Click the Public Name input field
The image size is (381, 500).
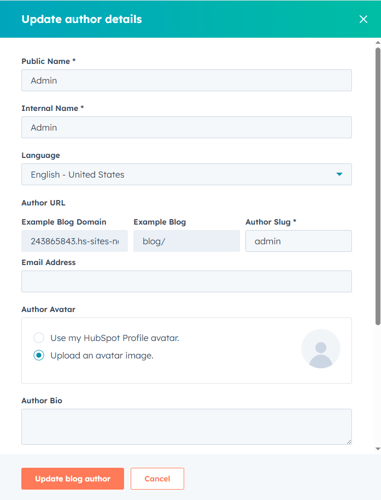click(186, 80)
